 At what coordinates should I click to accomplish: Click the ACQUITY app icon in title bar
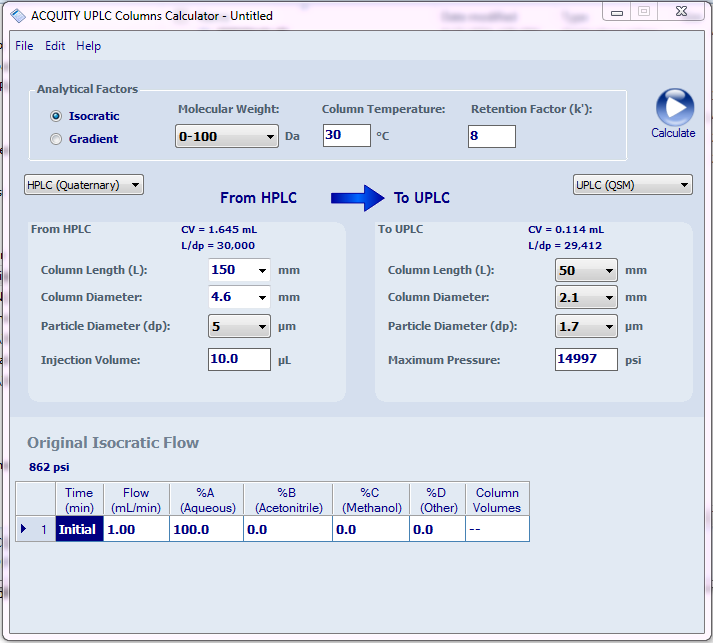[x=17, y=15]
